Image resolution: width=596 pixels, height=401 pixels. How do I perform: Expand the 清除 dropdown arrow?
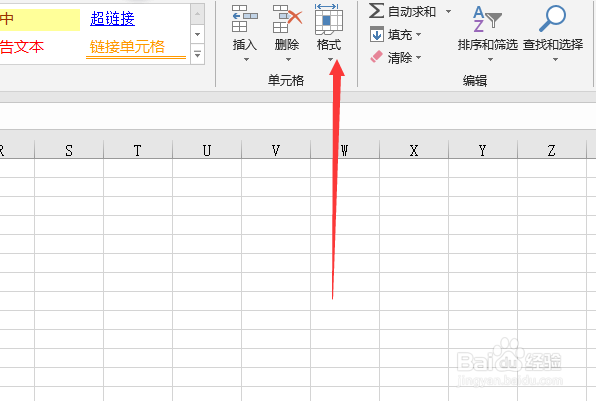418,57
